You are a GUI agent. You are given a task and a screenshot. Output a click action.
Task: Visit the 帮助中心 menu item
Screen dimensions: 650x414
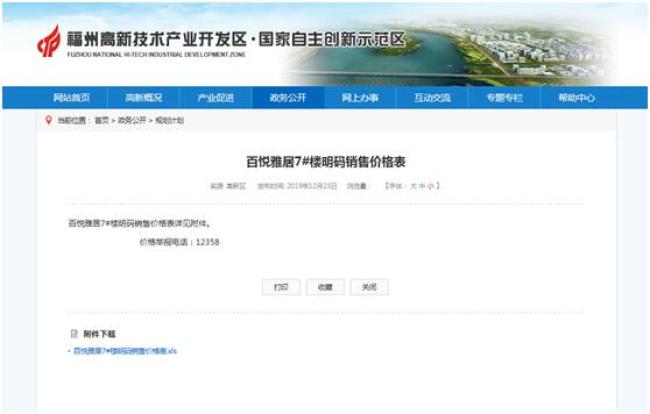coord(576,98)
